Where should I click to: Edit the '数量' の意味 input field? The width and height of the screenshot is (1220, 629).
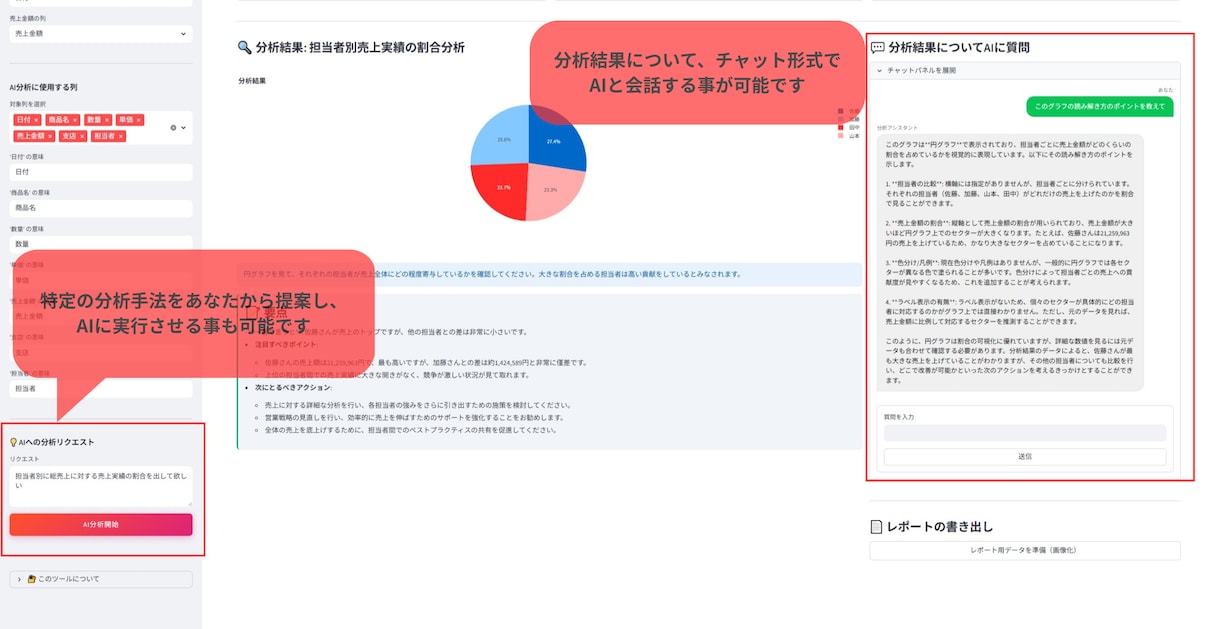[101, 244]
